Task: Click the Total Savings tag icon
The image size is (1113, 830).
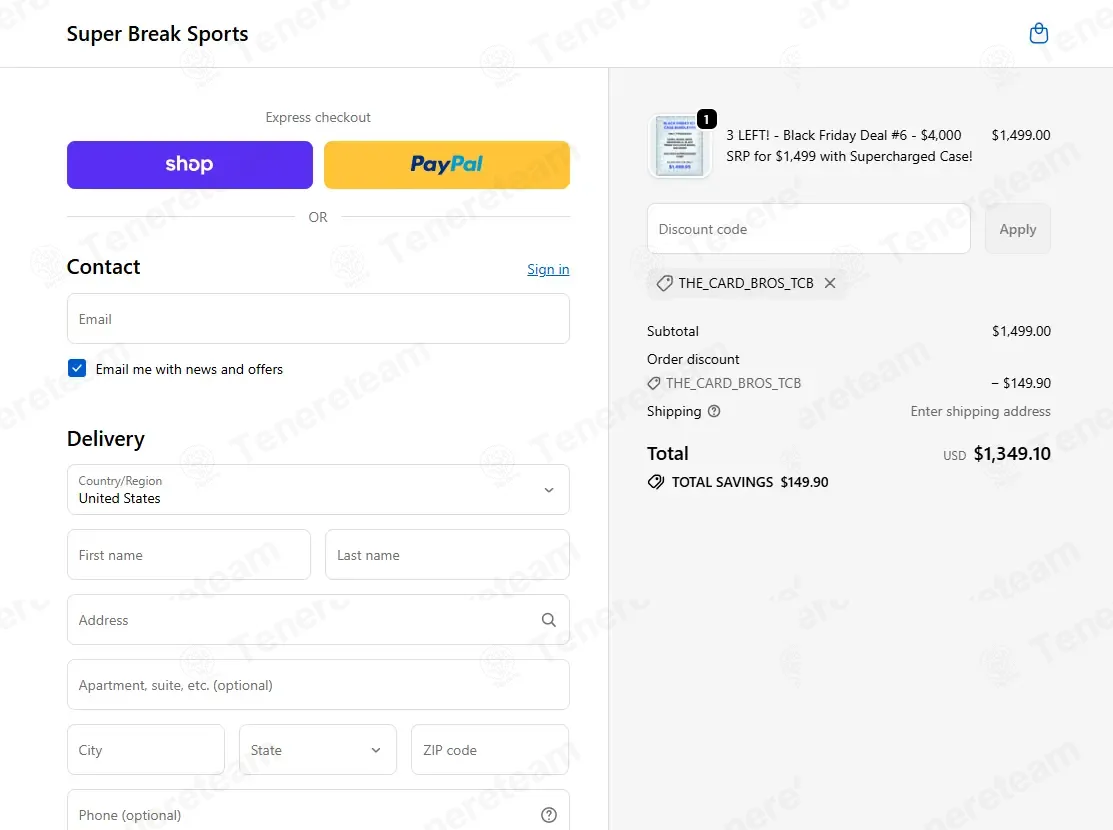Action: [x=656, y=482]
